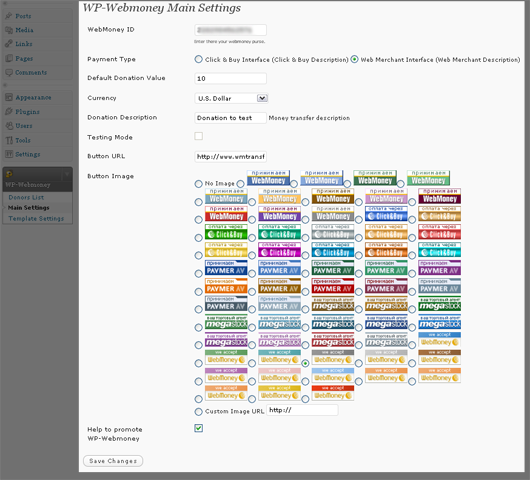Select Main Settings submenu item
The image size is (530, 480).
(x=28, y=208)
